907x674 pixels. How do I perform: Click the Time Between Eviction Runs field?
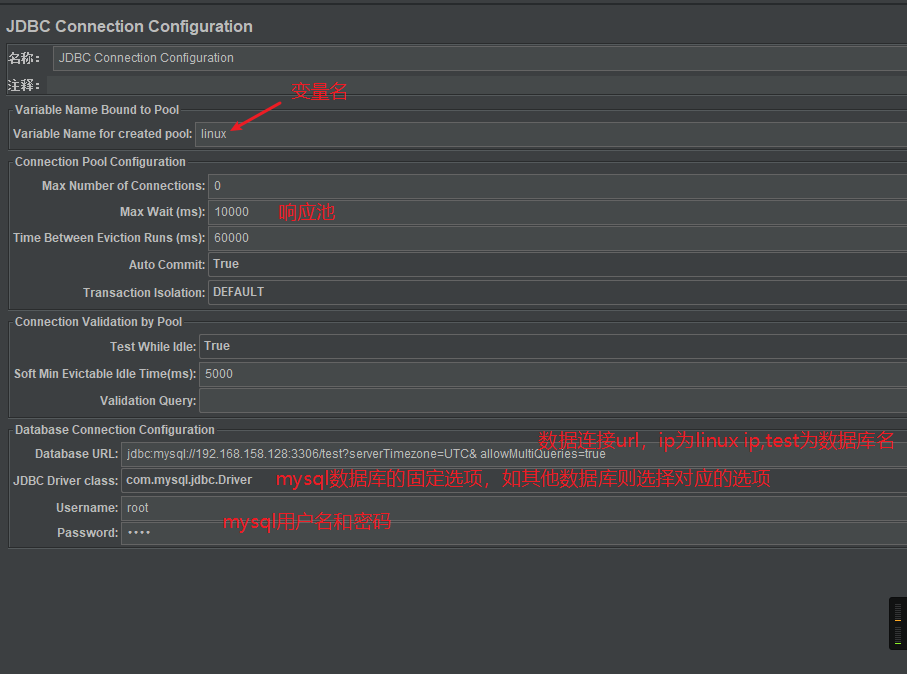(x=556, y=238)
